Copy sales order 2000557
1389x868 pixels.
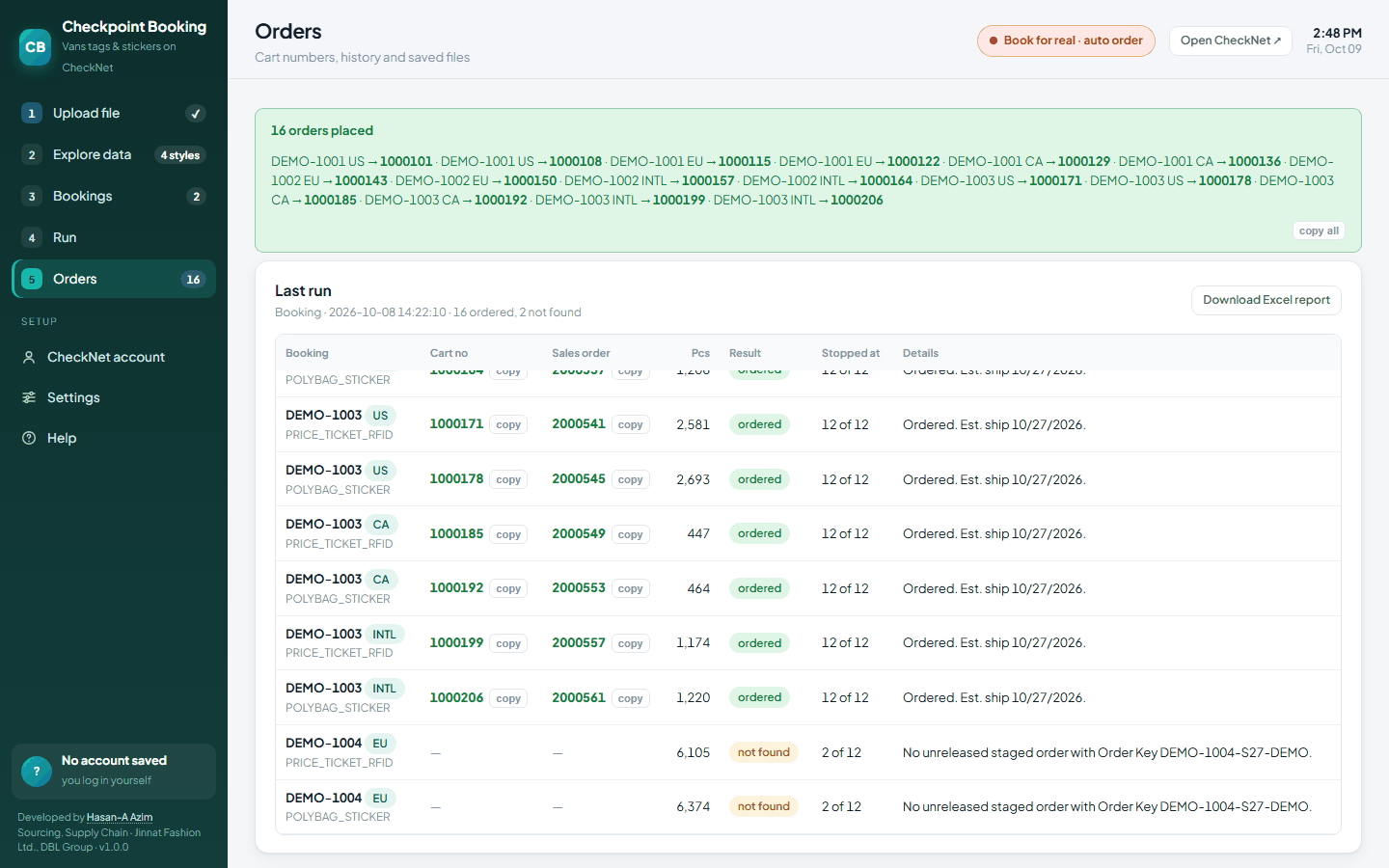click(x=631, y=643)
